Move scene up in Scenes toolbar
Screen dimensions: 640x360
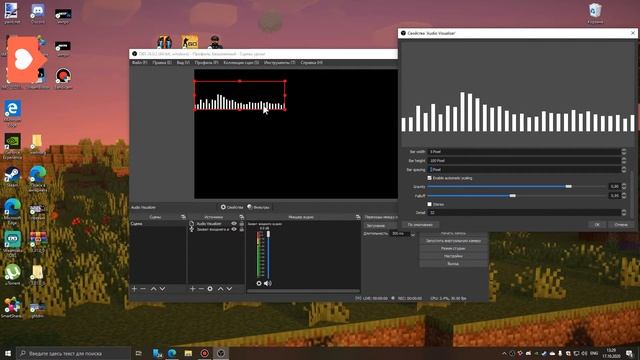[x=153, y=289]
